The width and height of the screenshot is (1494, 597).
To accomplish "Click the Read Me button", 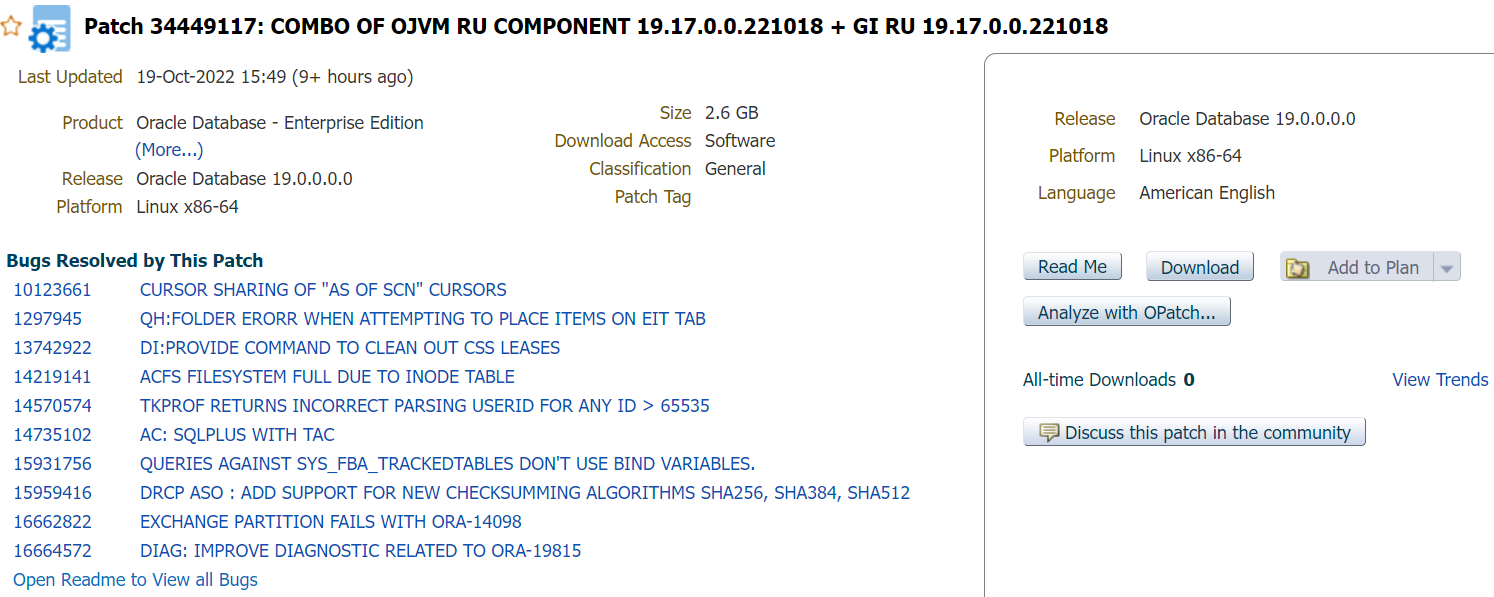I will click(x=1072, y=267).
